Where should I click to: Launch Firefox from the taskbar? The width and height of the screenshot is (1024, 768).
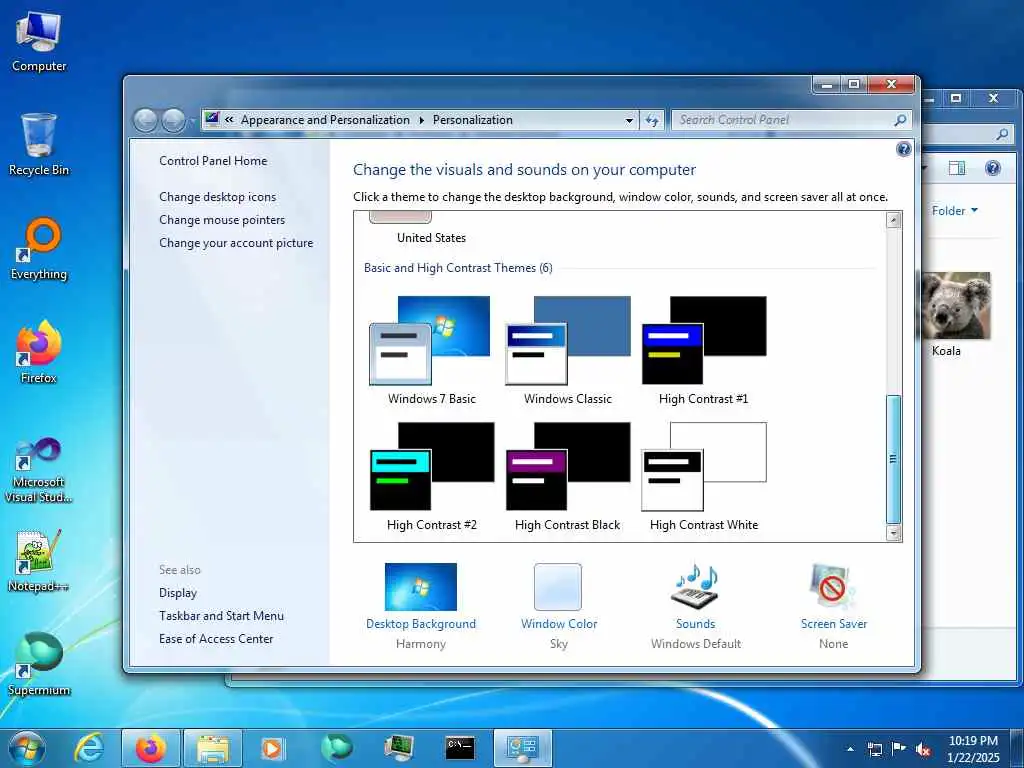(x=151, y=748)
